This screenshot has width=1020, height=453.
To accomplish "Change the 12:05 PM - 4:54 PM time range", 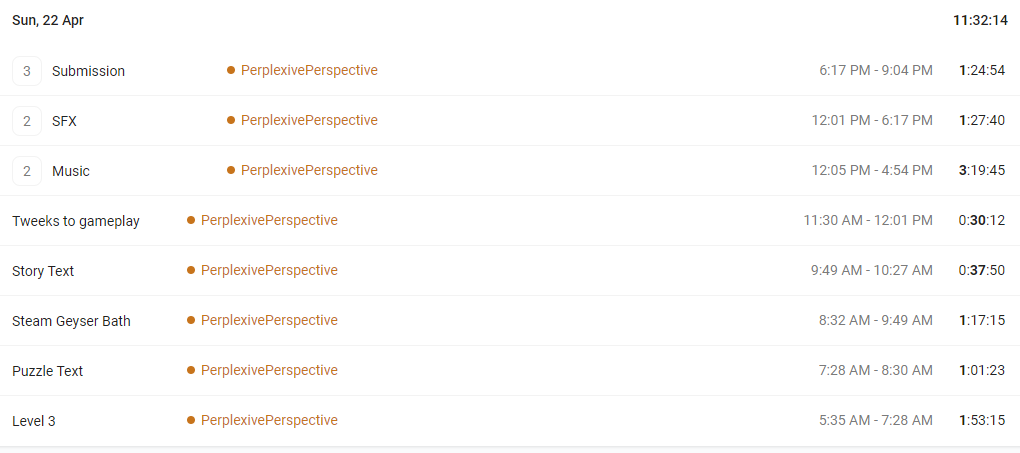I will pyautogui.click(x=872, y=171).
